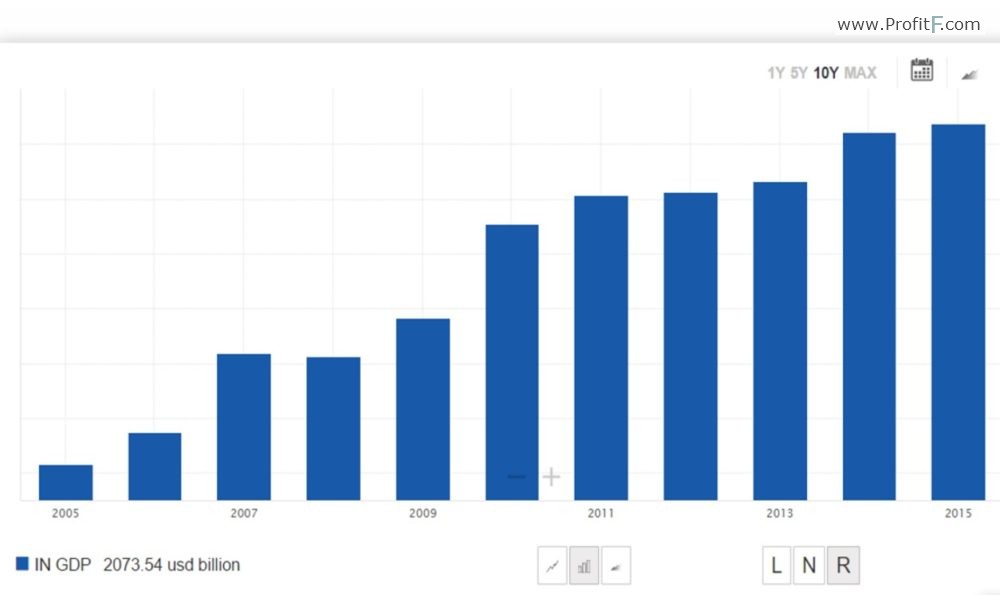
Task: Open the calendar date range picker
Action: 922,70
